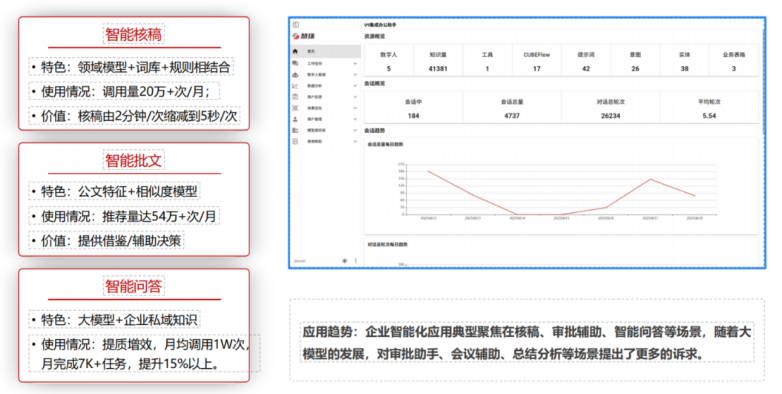Click the CUBEFlow 17 stat card

[x=537, y=61]
